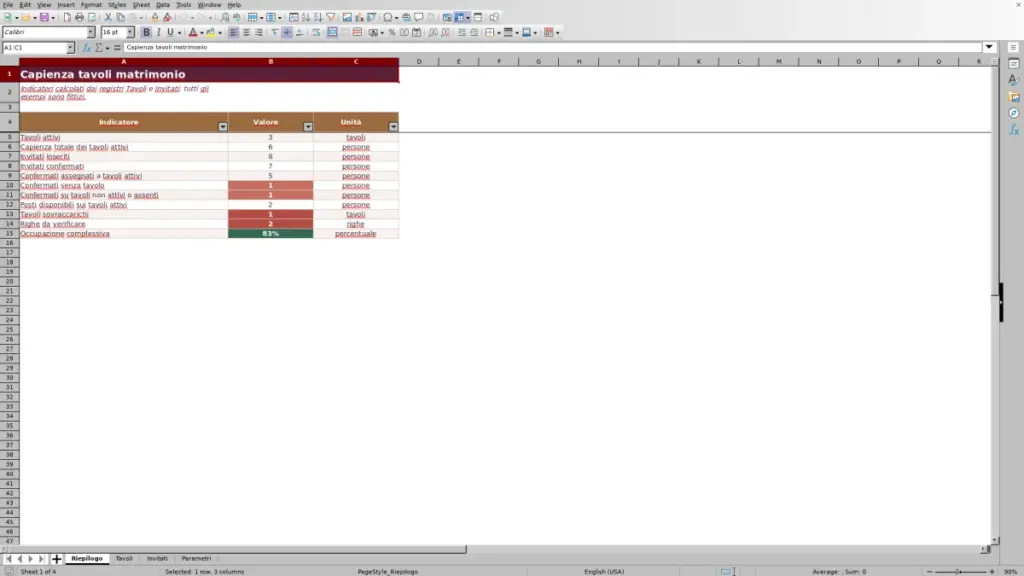The height and width of the screenshot is (576, 1024).
Task: Insert a chart using the chart icon
Action: coord(359,18)
